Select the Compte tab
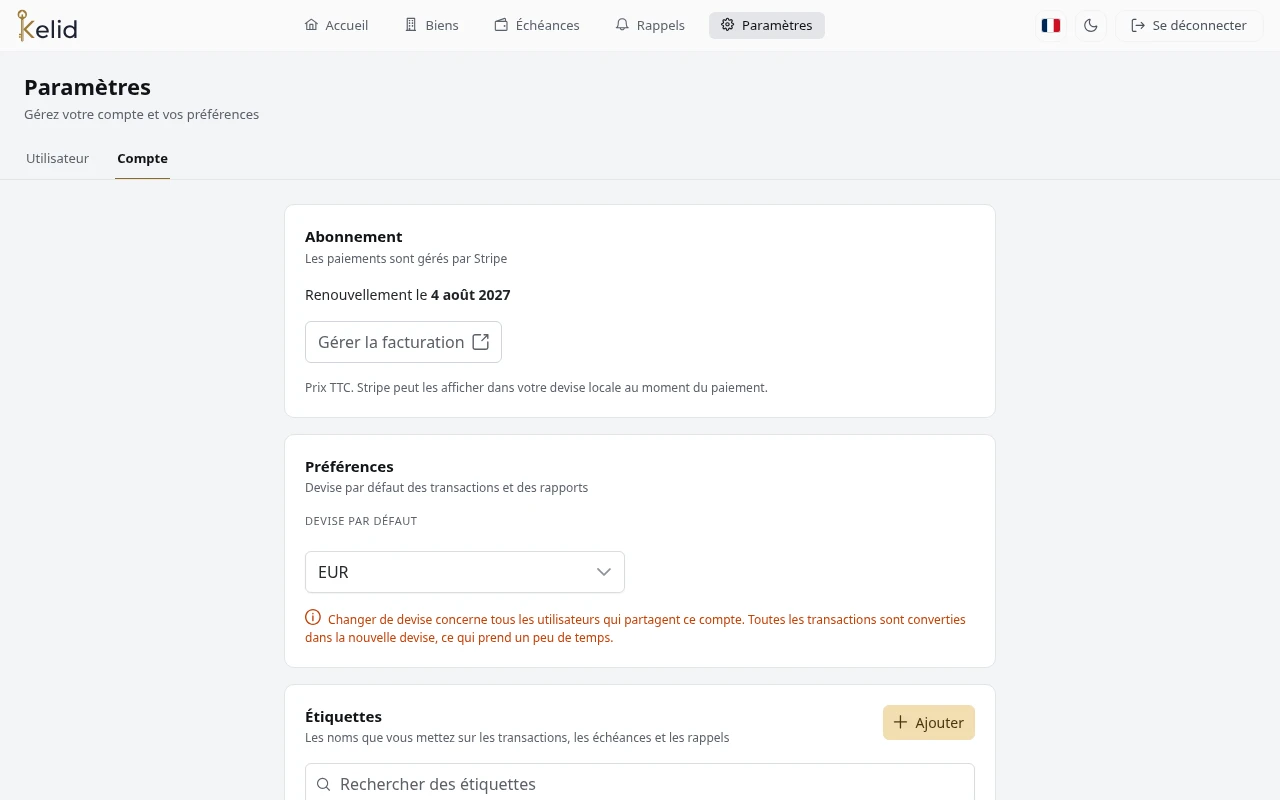Screen dimensions: 1280x800 point(142,158)
